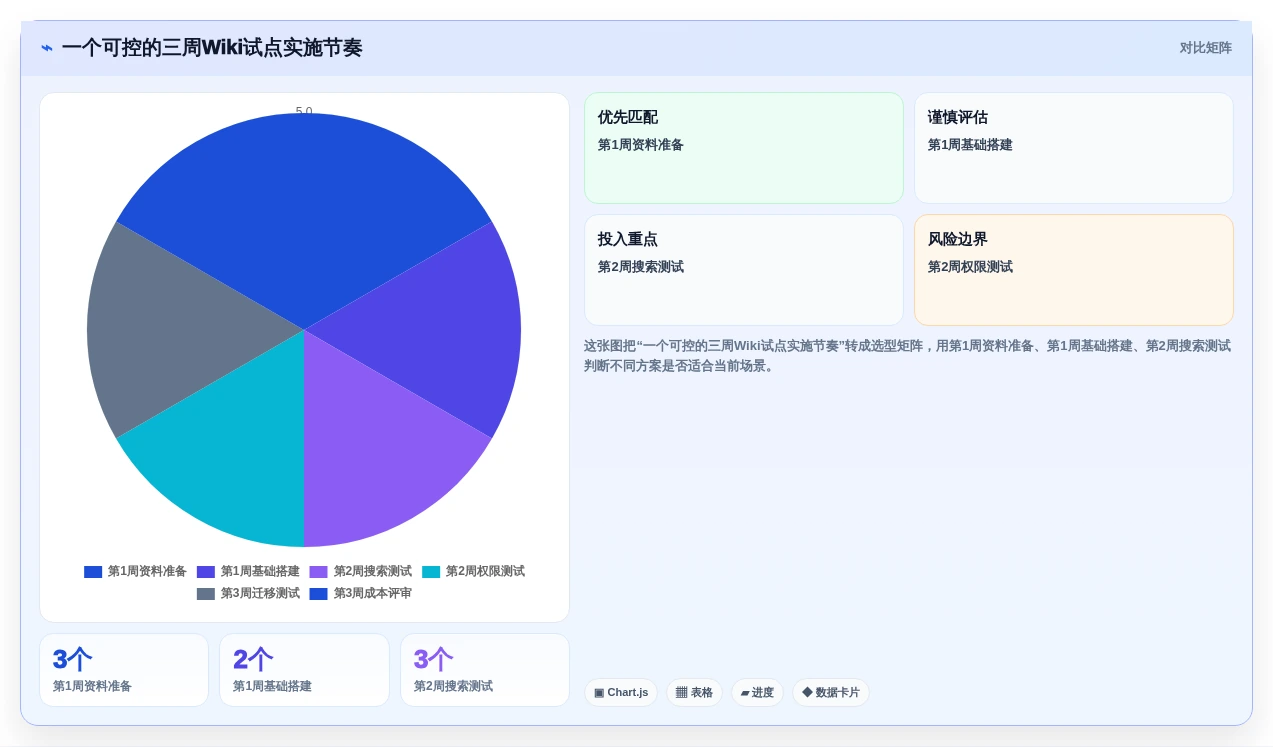Toggle legend swatch for 第2周权限测试
Screen dimensions: 1273x747
click(431, 572)
